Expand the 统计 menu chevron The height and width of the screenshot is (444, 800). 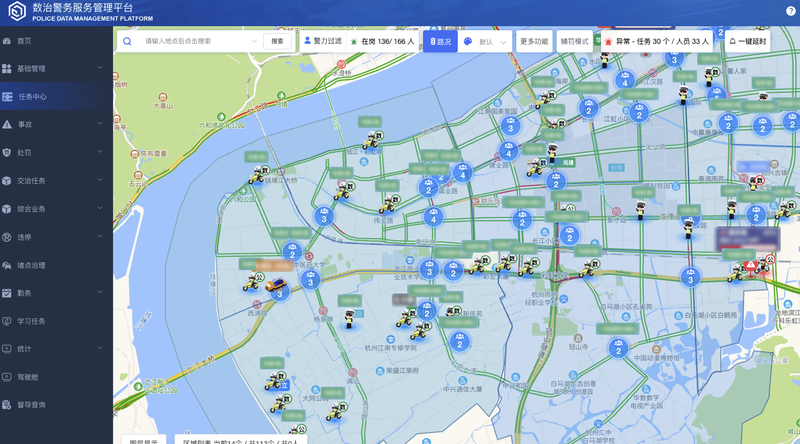point(100,349)
